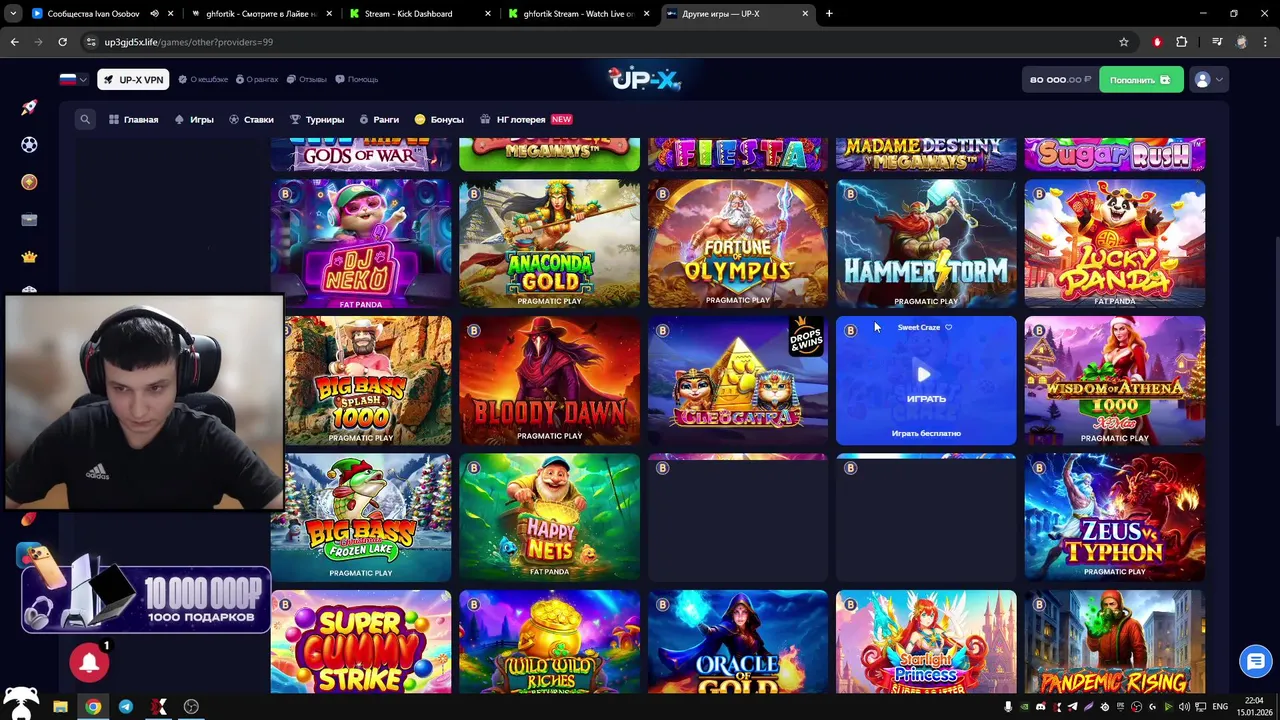The width and height of the screenshot is (1280, 720).
Task: Open new browser tab with plus icon
Action: point(829,14)
